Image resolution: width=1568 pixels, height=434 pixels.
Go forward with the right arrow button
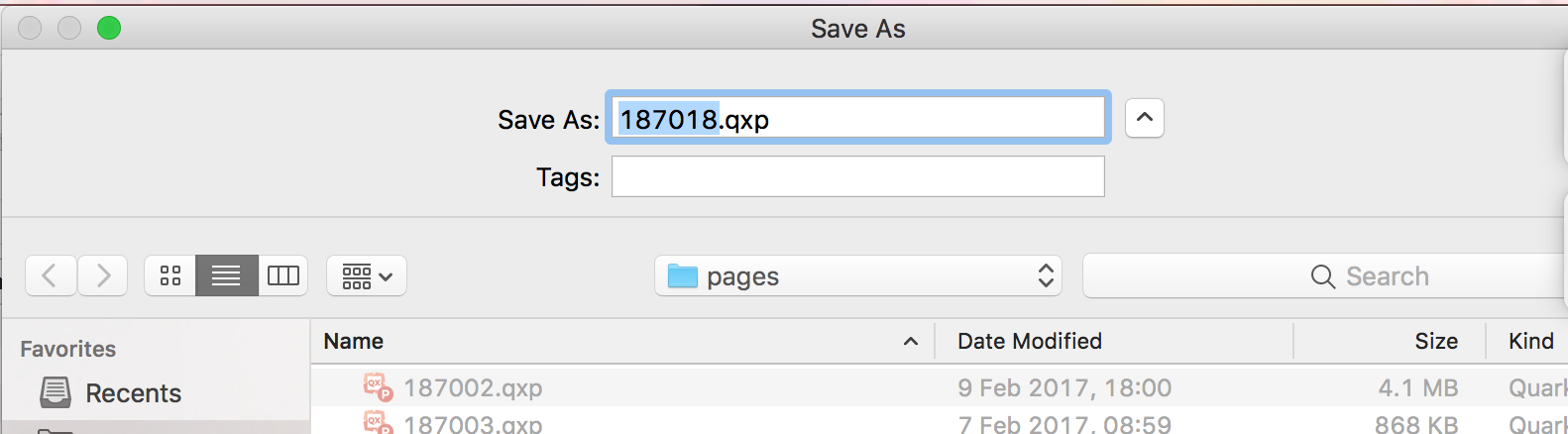(102, 275)
